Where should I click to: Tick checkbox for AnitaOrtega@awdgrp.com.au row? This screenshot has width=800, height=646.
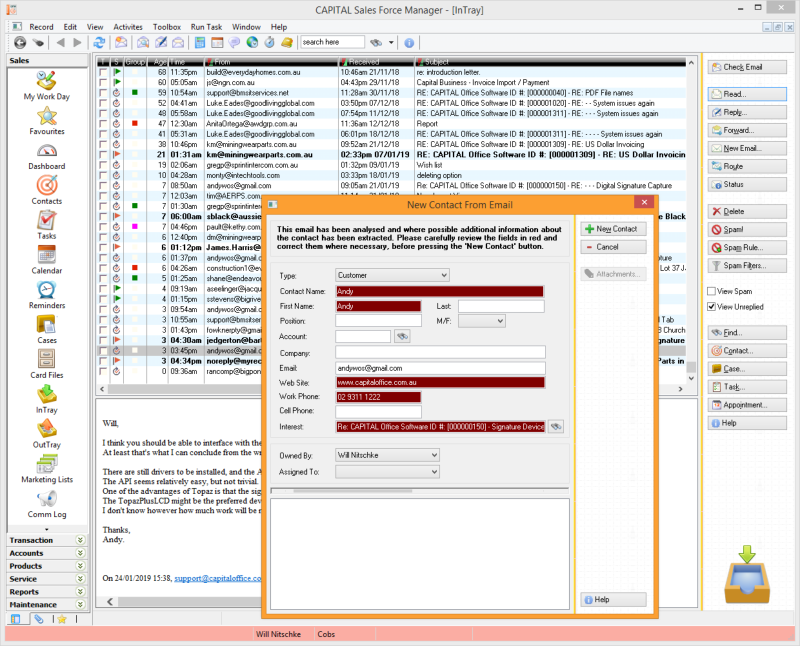tap(104, 124)
